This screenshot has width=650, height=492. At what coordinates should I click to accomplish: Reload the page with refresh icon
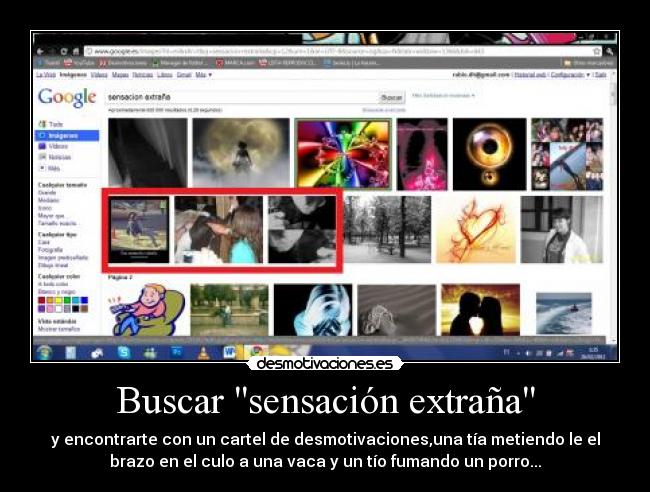point(63,51)
